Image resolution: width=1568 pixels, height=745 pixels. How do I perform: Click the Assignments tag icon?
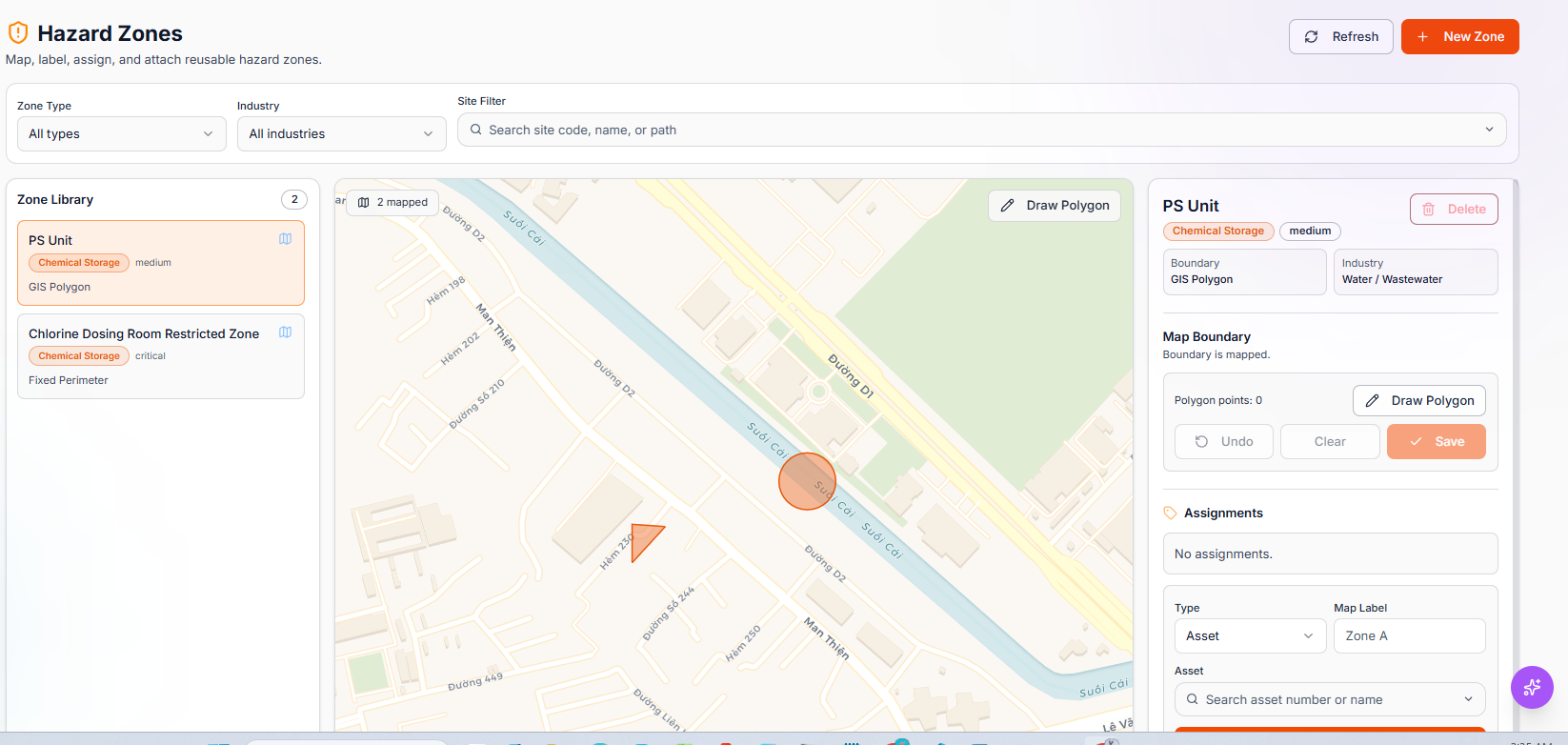point(1170,513)
